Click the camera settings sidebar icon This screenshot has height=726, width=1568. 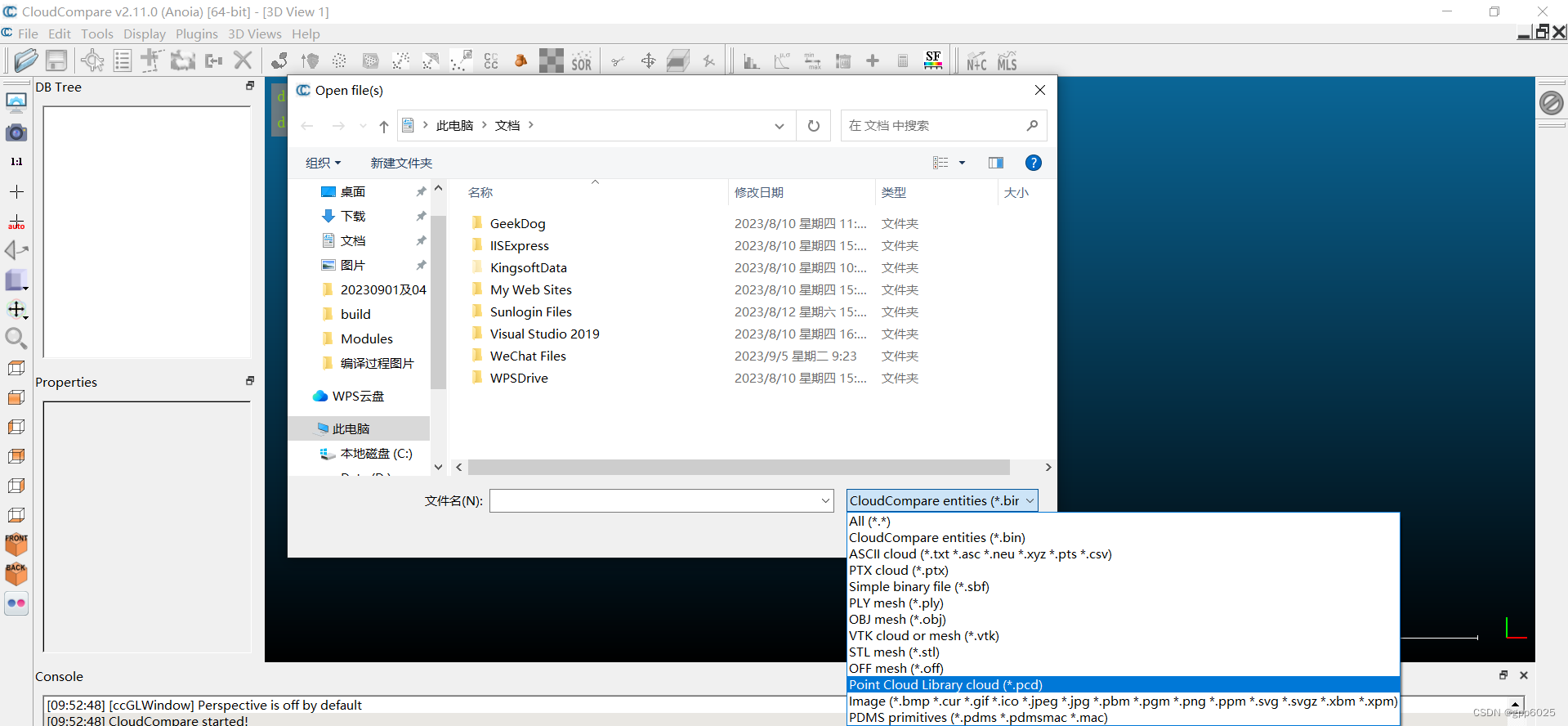tap(16, 132)
